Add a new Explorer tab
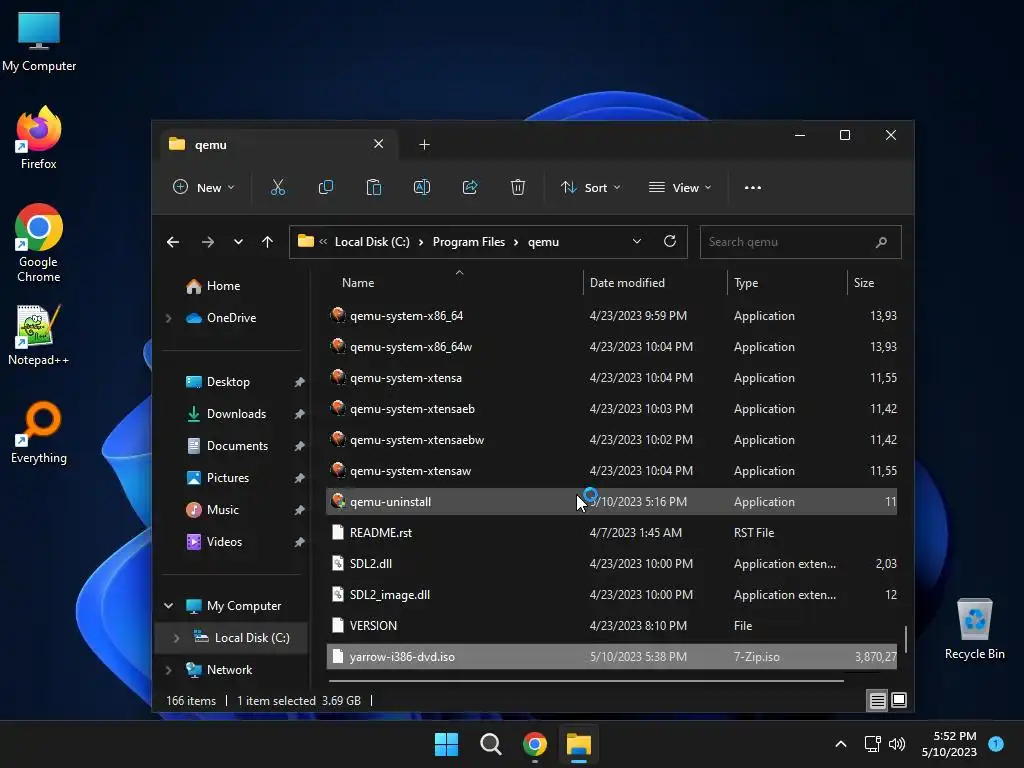 pos(424,144)
